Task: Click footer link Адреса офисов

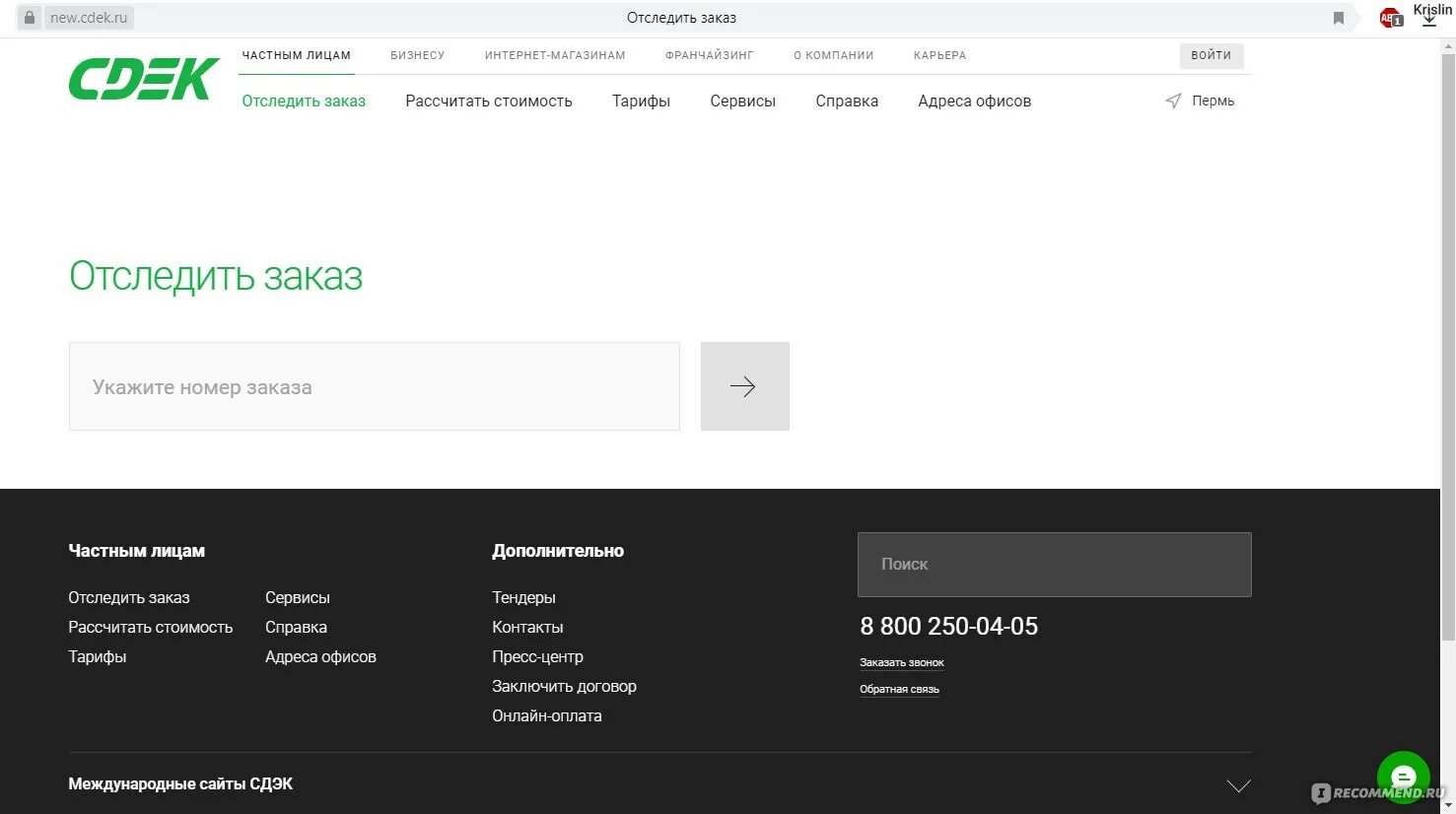Action: click(320, 656)
